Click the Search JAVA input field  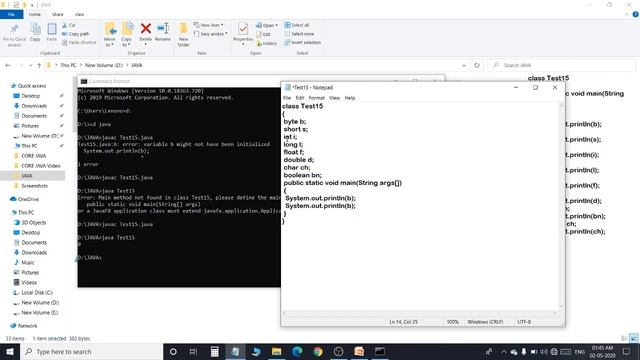[x=562, y=65]
